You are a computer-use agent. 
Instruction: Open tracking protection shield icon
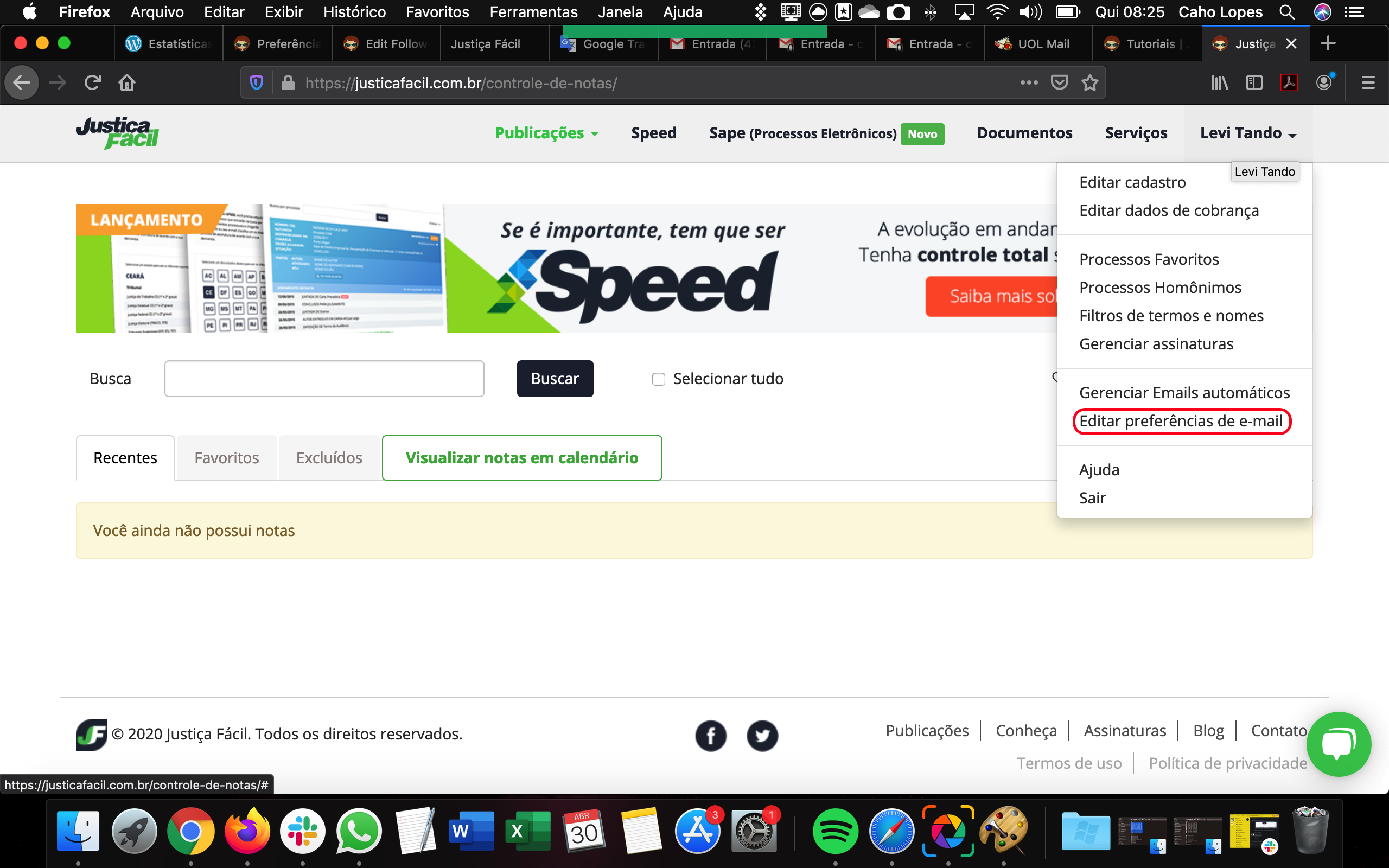point(257,83)
